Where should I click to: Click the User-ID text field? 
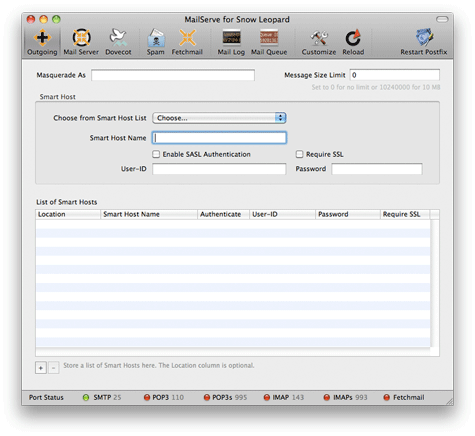coord(219,169)
